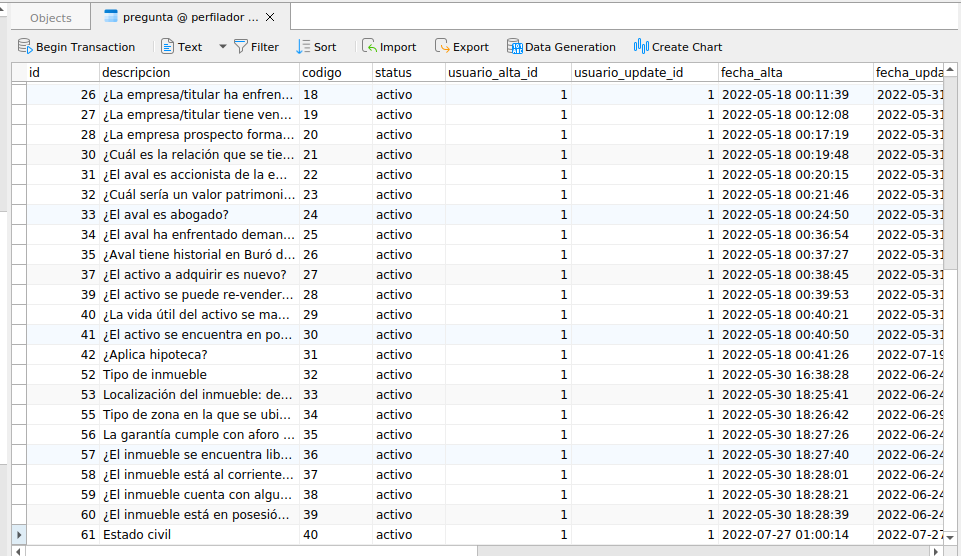
Task: Close the pregunta table tab
Action: coord(271,18)
